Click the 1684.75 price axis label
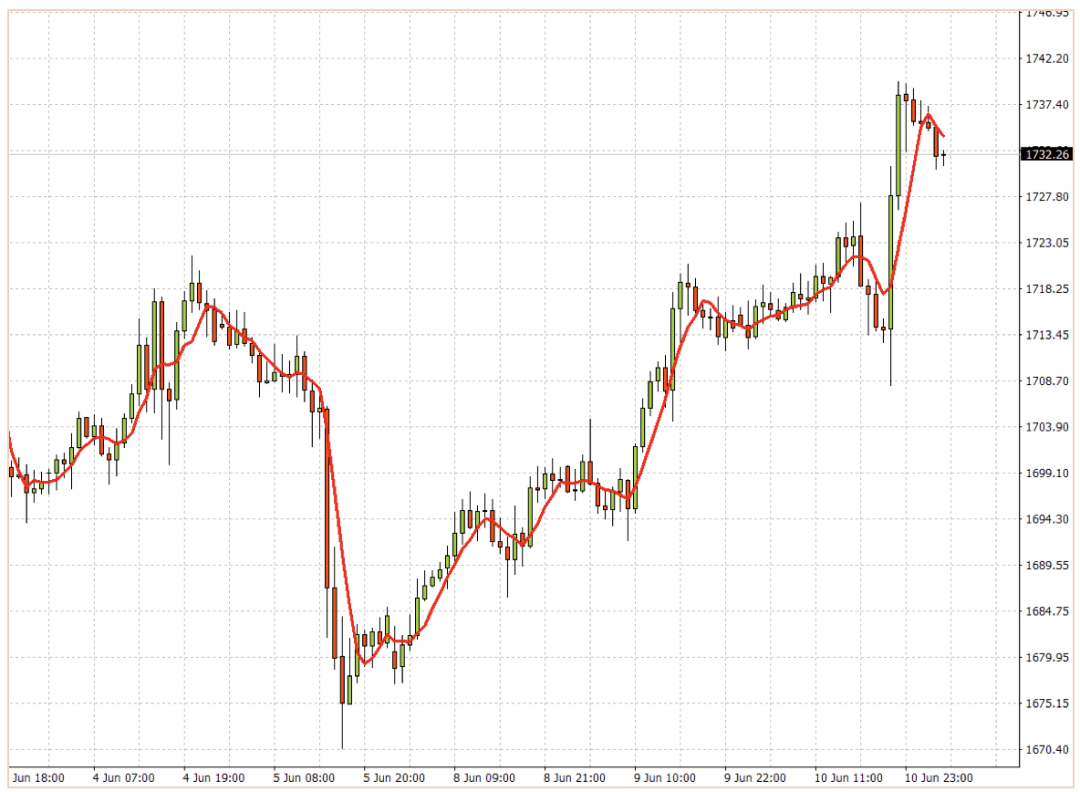The height and width of the screenshot is (792, 1080). click(x=1048, y=612)
